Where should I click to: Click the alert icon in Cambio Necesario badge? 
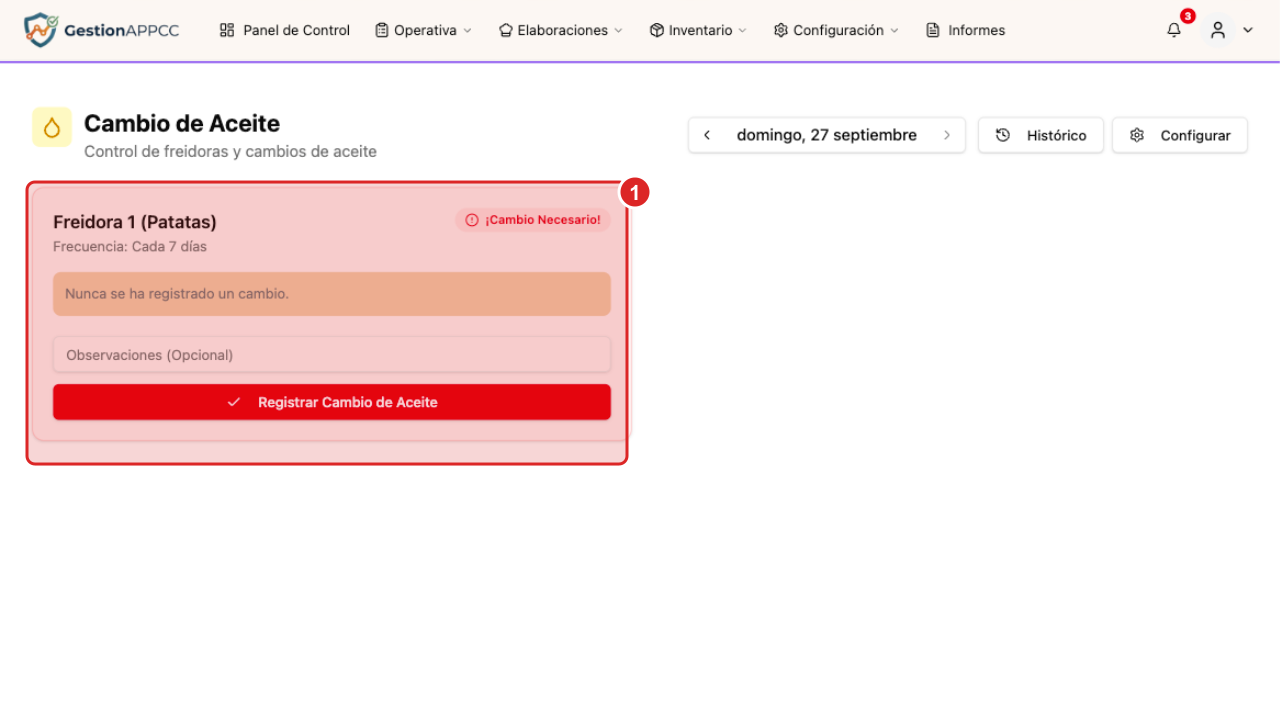(x=472, y=220)
